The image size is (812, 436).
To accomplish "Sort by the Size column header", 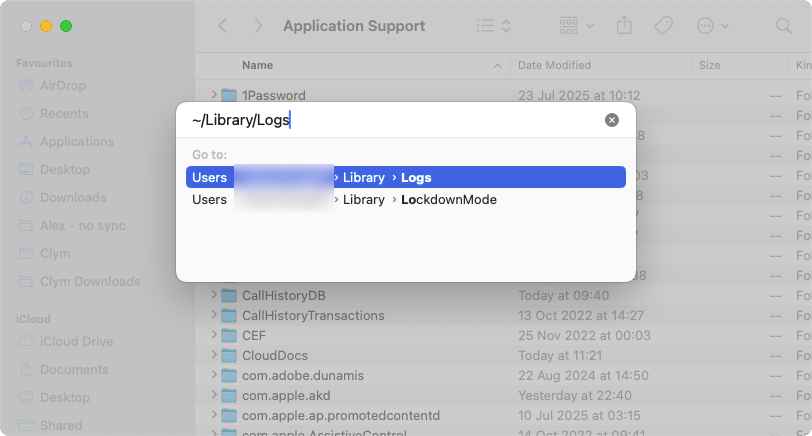I will 709,65.
